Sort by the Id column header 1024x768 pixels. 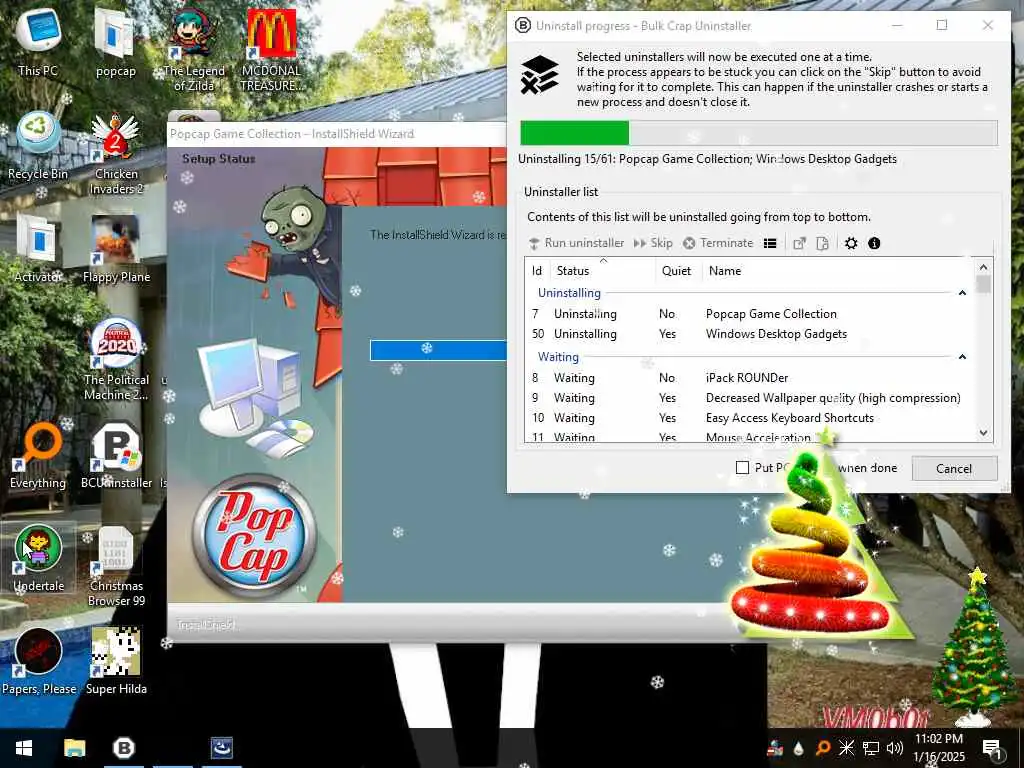click(537, 270)
